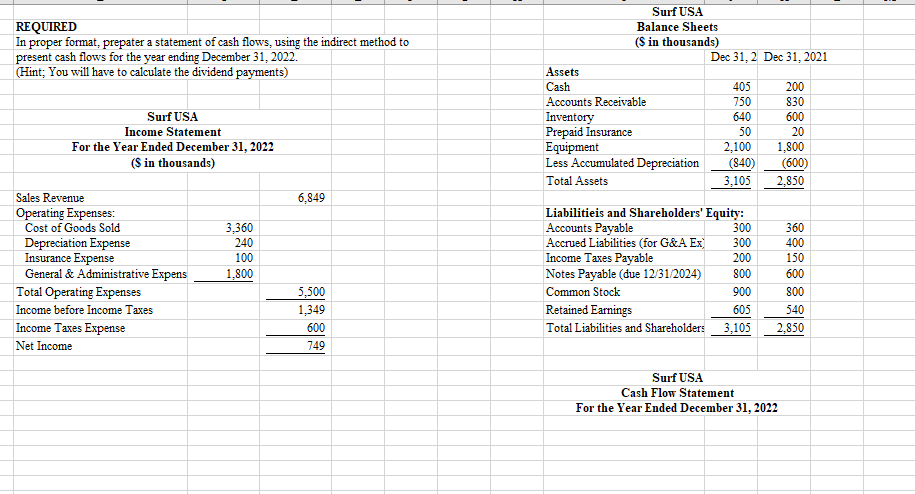Select the Income before Income Taxes label
The width and height of the screenshot is (915, 494).
pyautogui.click(x=85, y=310)
